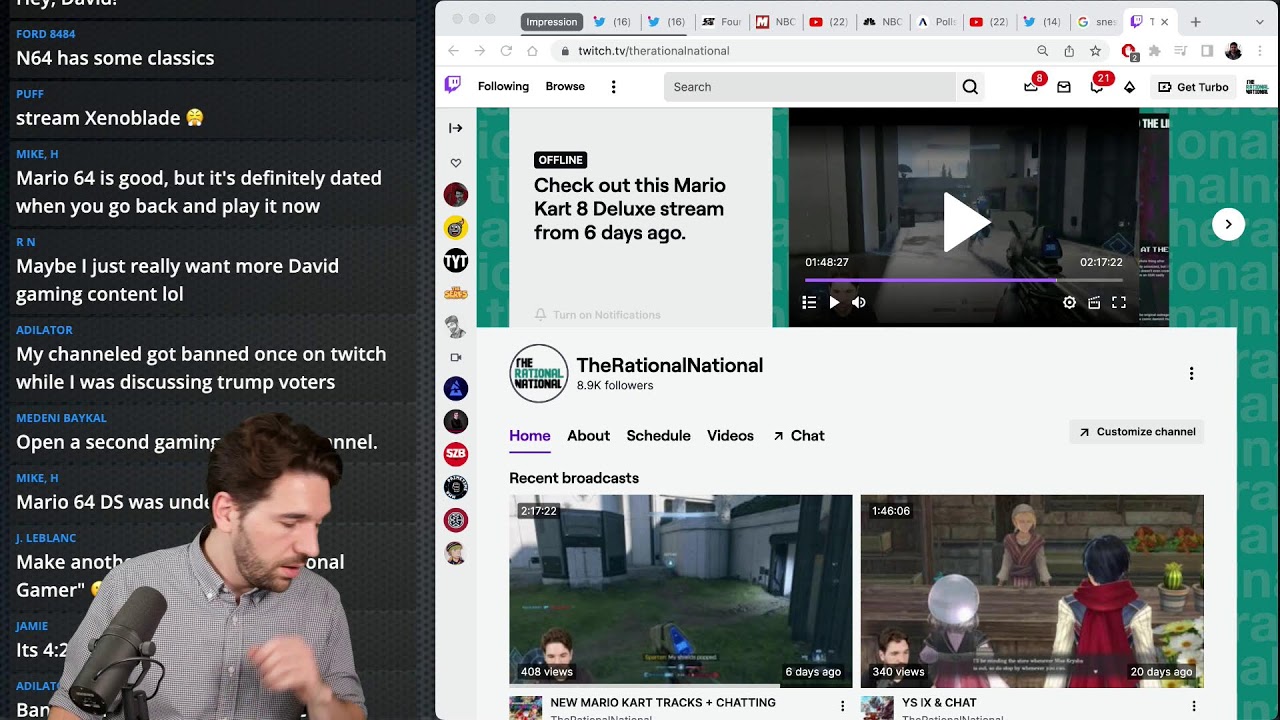Switch to the Polls browser tab

[936, 22]
